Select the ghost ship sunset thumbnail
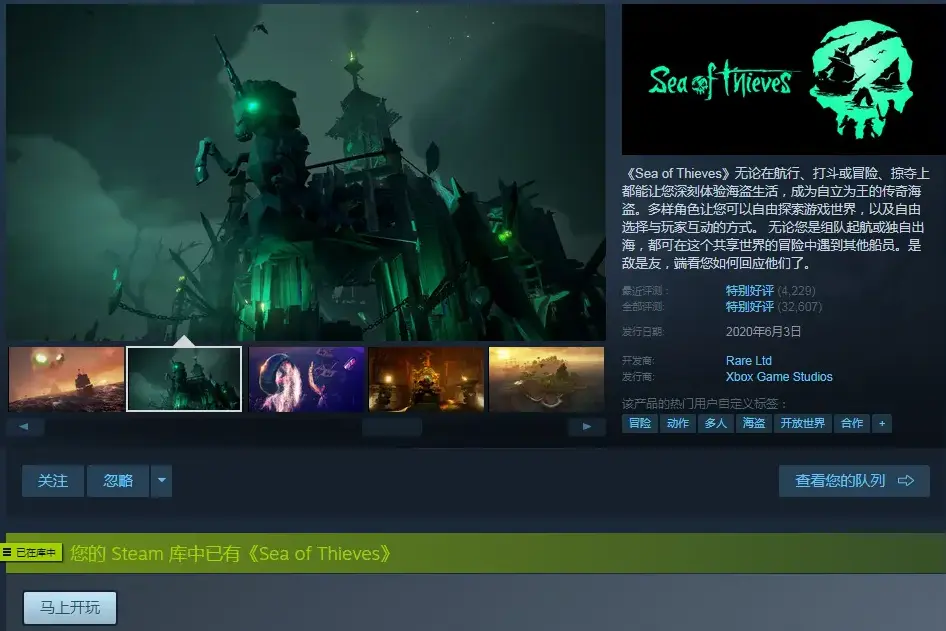 click(66, 379)
